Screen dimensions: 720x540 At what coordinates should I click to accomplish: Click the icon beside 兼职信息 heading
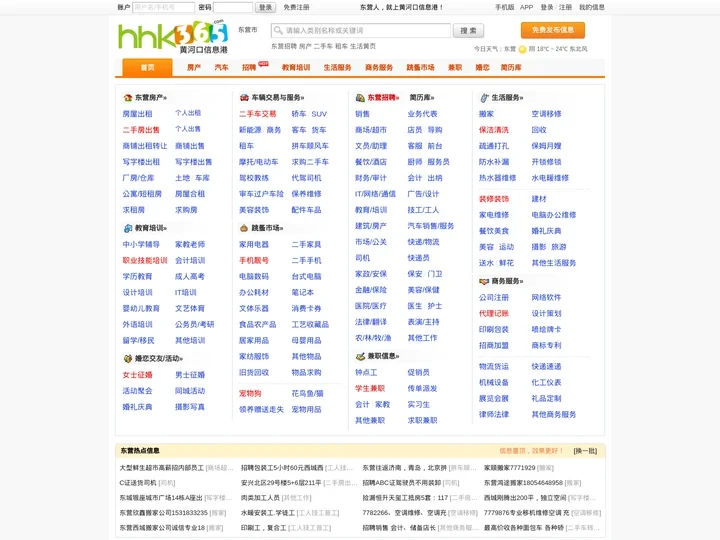pos(360,356)
